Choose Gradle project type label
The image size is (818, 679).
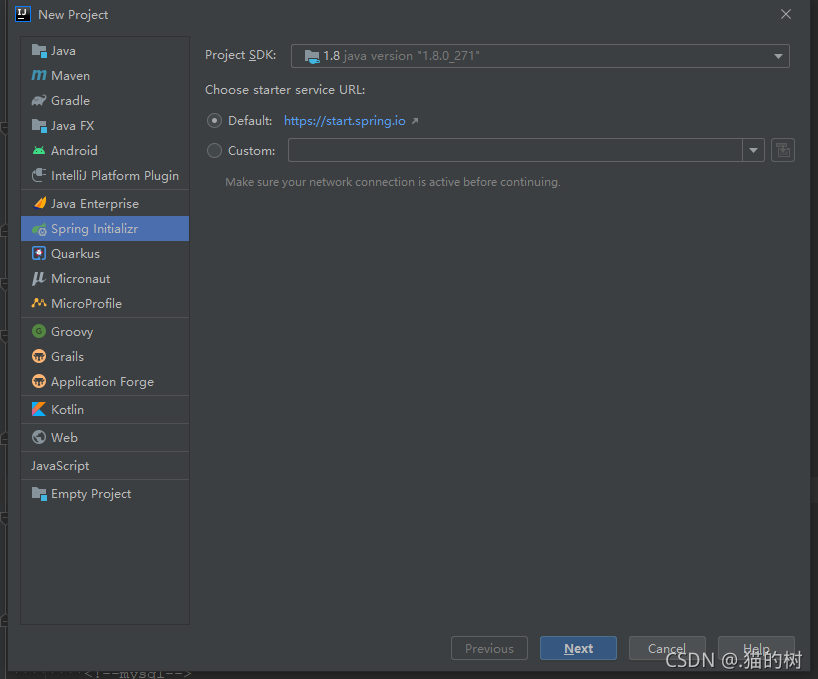pyautogui.click(x=70, y=101)
